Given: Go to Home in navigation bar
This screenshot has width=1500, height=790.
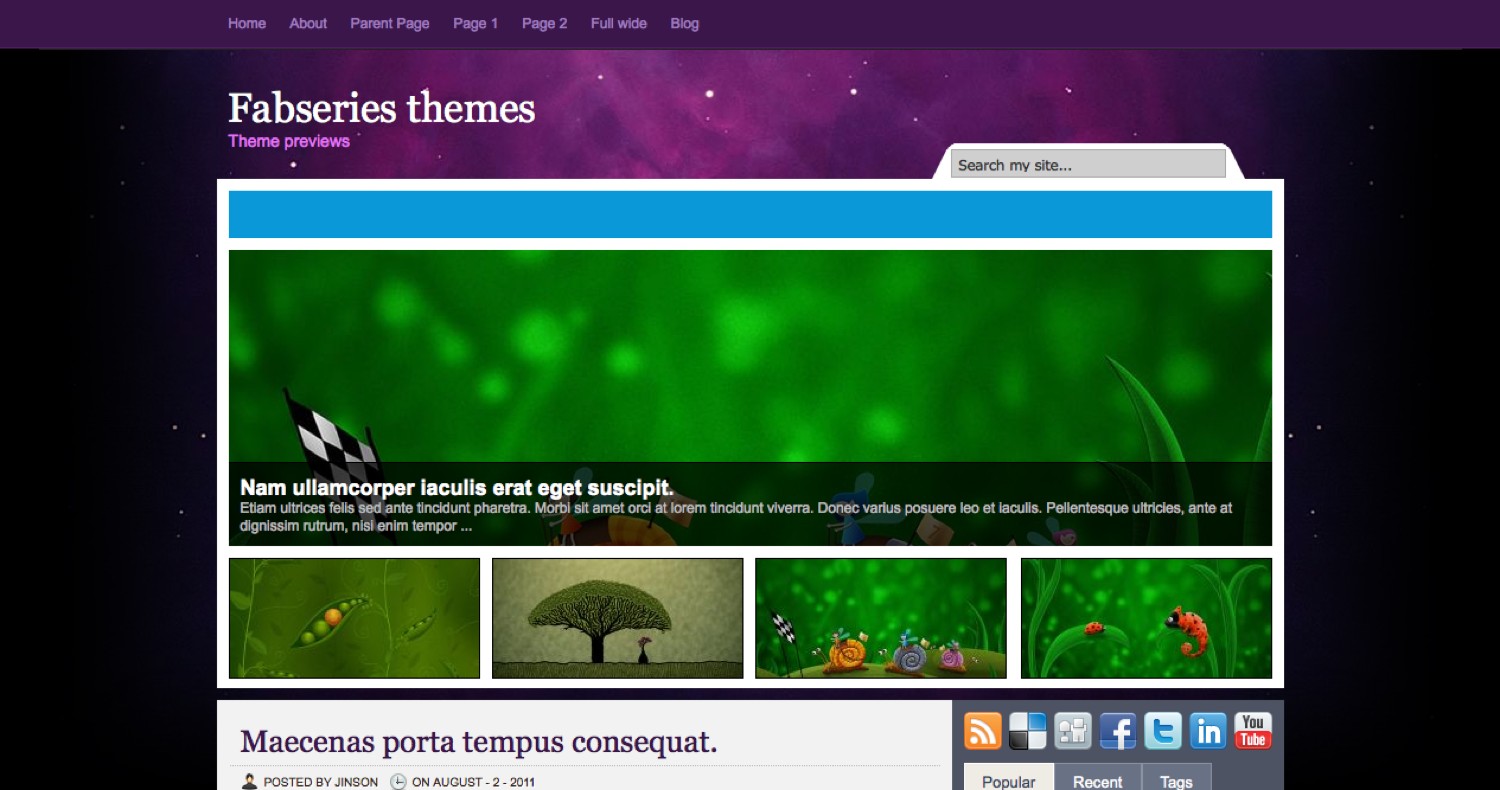Looking at the screenshot, I should pyautogui.click(x=247, y=23).
